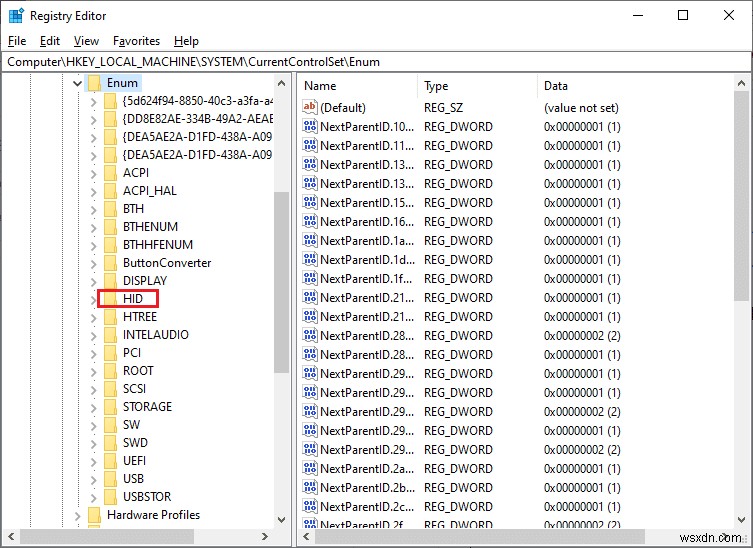Viewport: 753px width, 548px height.
Task: Click the NextParentID.2b DWORD icon
Action: (x=310, y=487)
